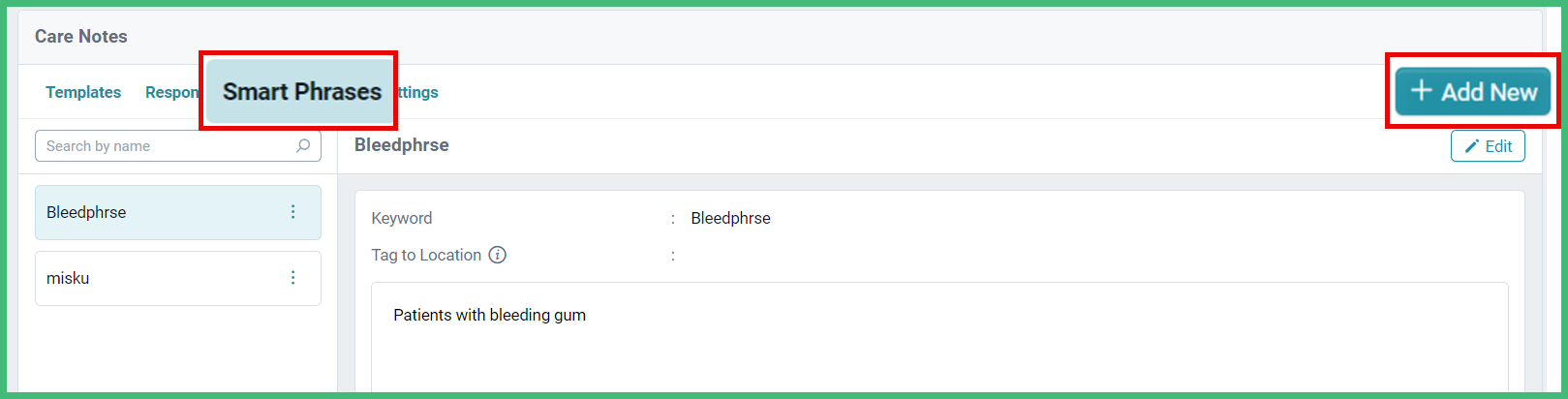This screenshot has height=399, width=1568.
Task: Open the partially hidden Settings tab
Action: 418,92
